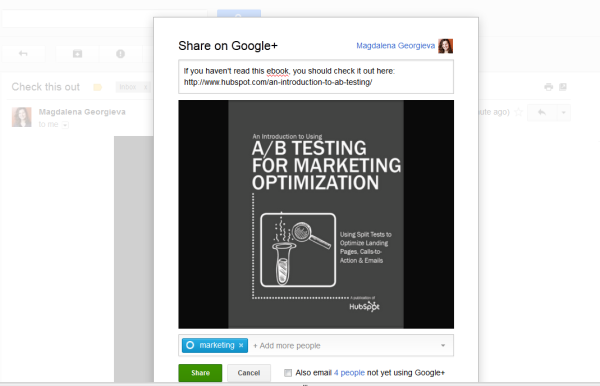Click the share message text box
This screenshot has height=386, width=600.
coord(316,77)
